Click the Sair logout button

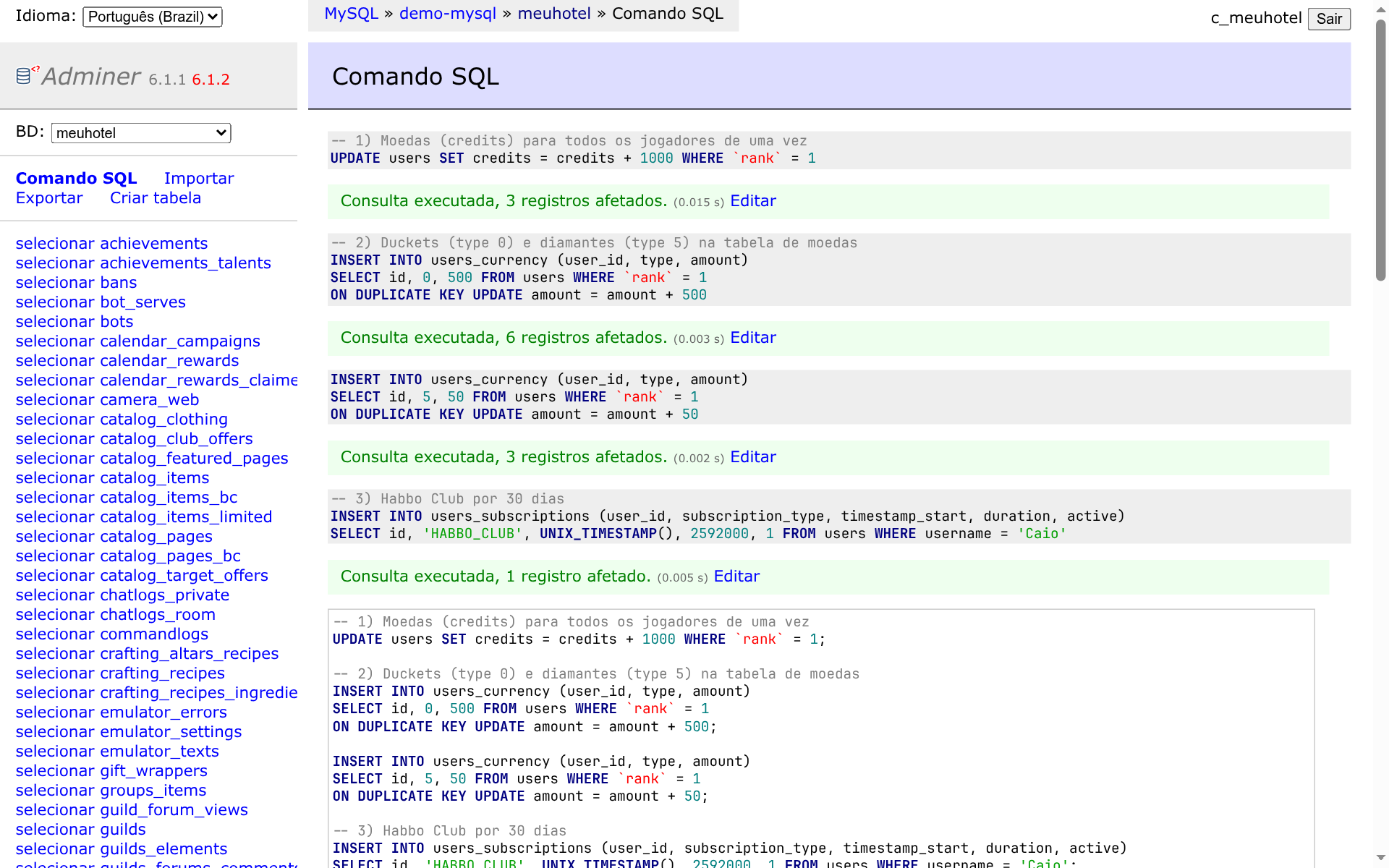(x=1329, y=19)
